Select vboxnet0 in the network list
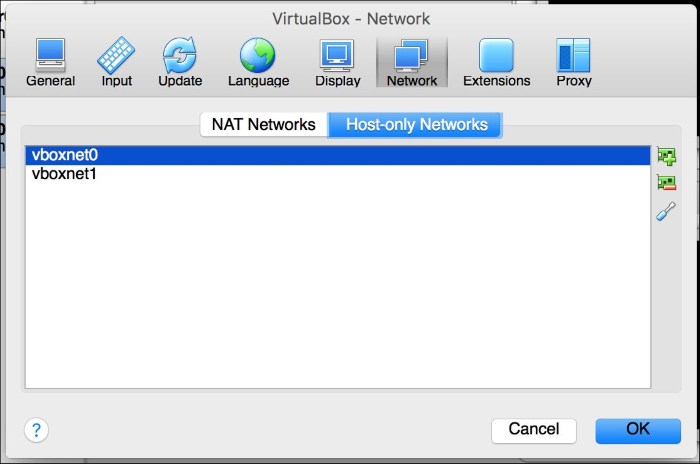 [338, 155]
